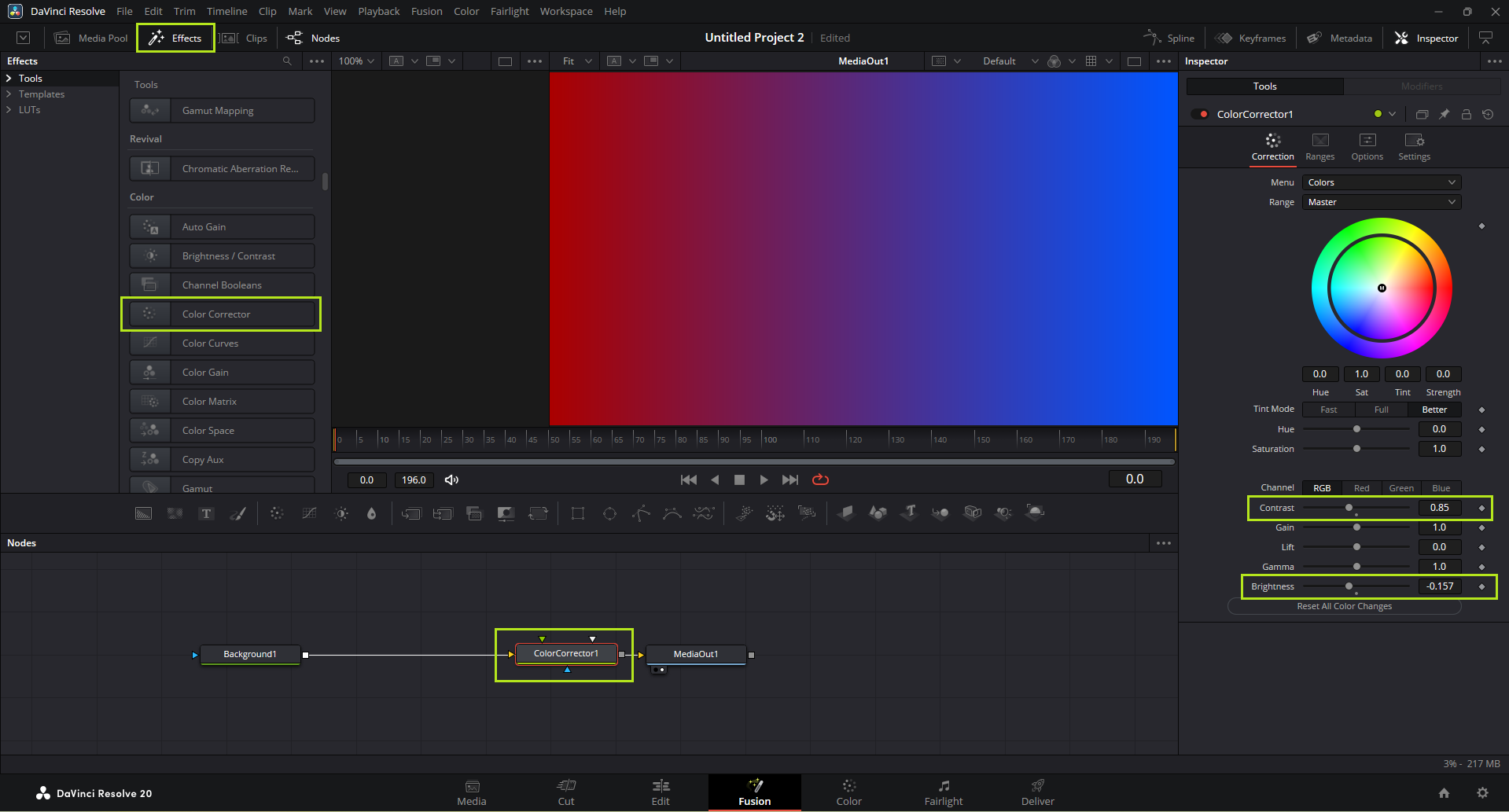Click the Rectangle mask tool icon

click(578, 513)
